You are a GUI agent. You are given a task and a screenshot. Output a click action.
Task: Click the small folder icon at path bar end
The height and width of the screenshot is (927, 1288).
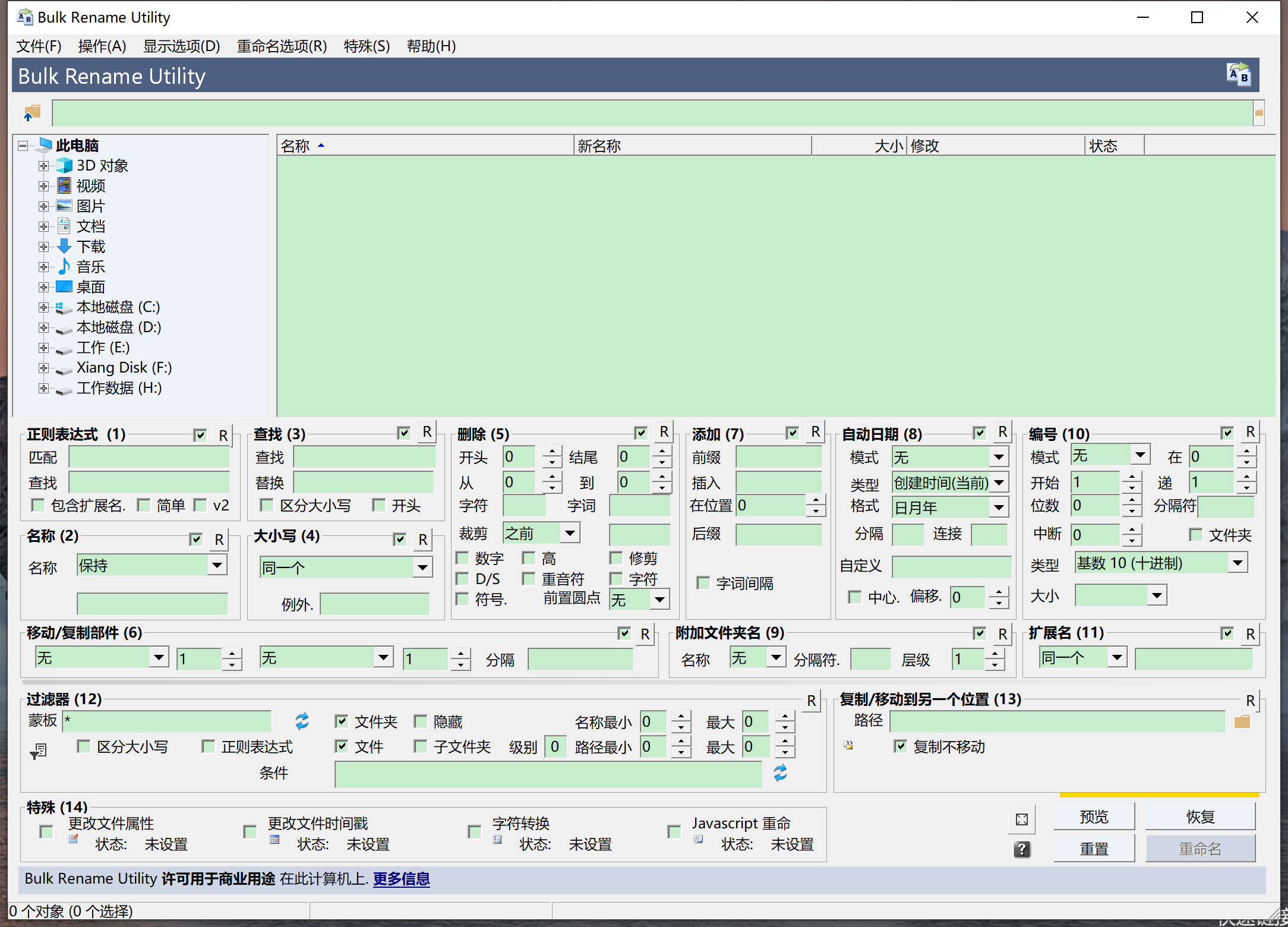click(1259, 112)
